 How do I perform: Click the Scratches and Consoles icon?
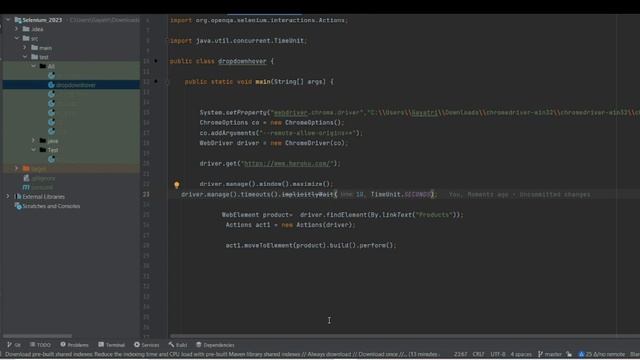click(x=18, y=206)
